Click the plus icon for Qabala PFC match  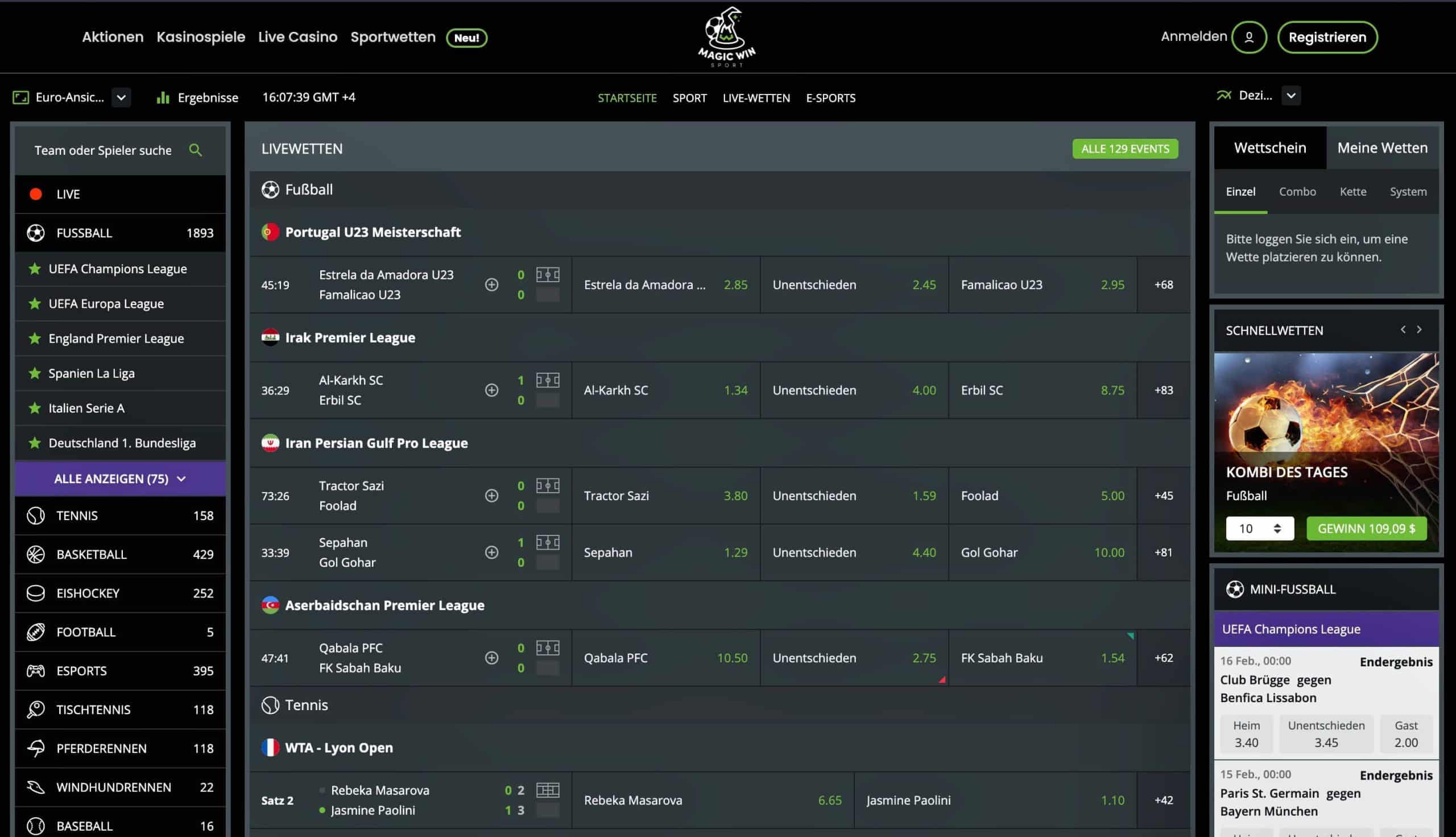click(491, 658)
